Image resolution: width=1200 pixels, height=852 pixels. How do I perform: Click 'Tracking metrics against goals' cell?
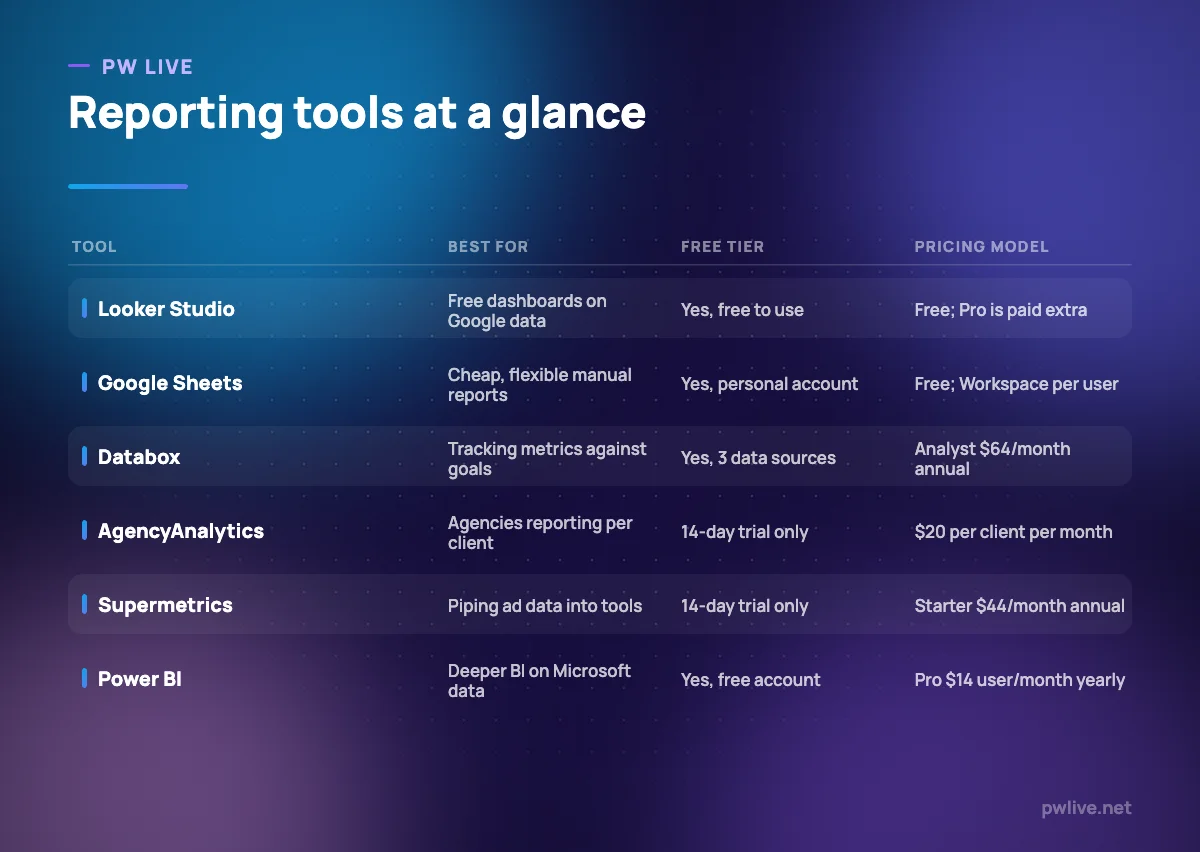point(547,458)
